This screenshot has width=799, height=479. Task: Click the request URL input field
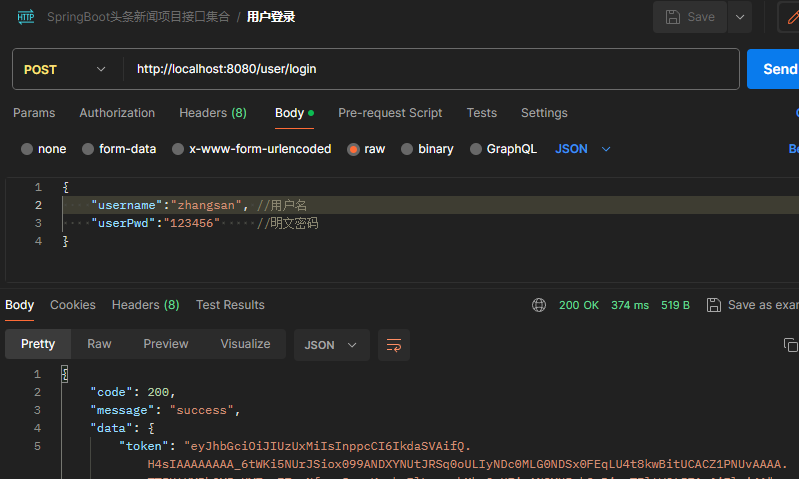(x=432, y=69)
